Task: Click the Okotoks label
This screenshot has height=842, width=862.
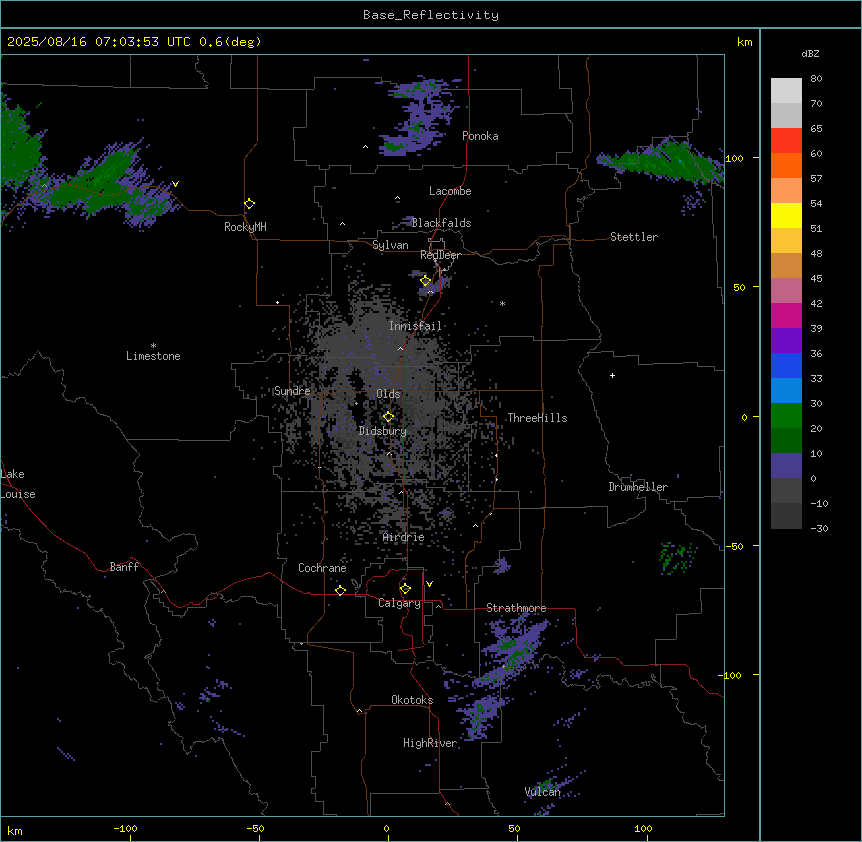Action: click(412, 700)
